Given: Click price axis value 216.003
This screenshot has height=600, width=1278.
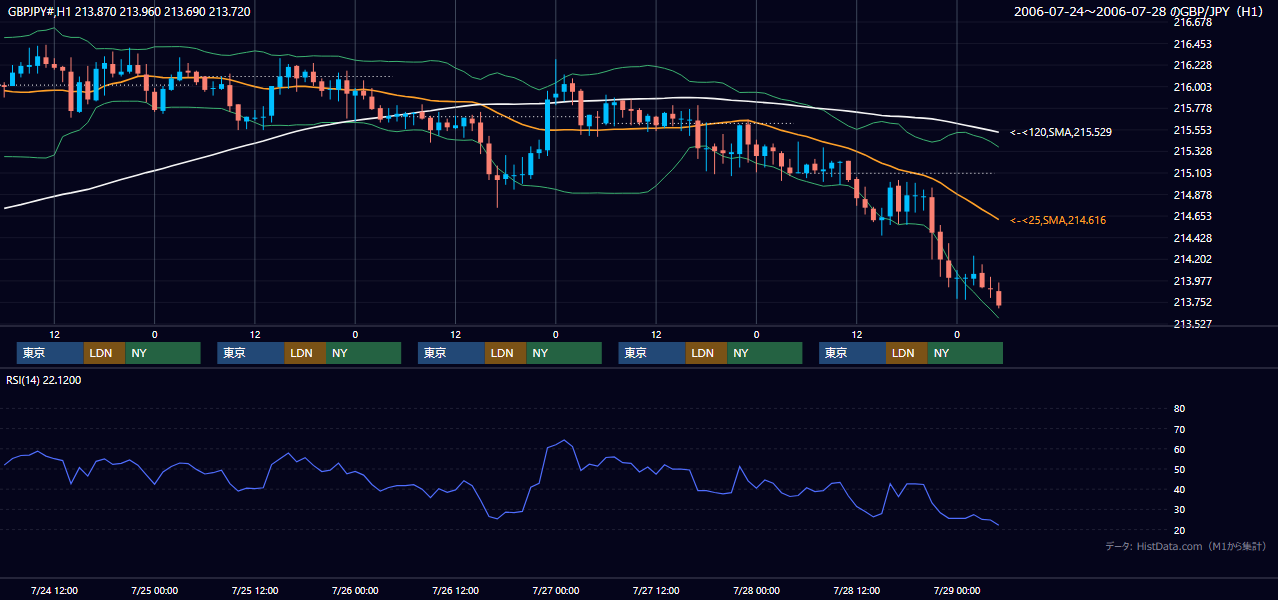Looking at the screenshot, I should click(1192, 87).
